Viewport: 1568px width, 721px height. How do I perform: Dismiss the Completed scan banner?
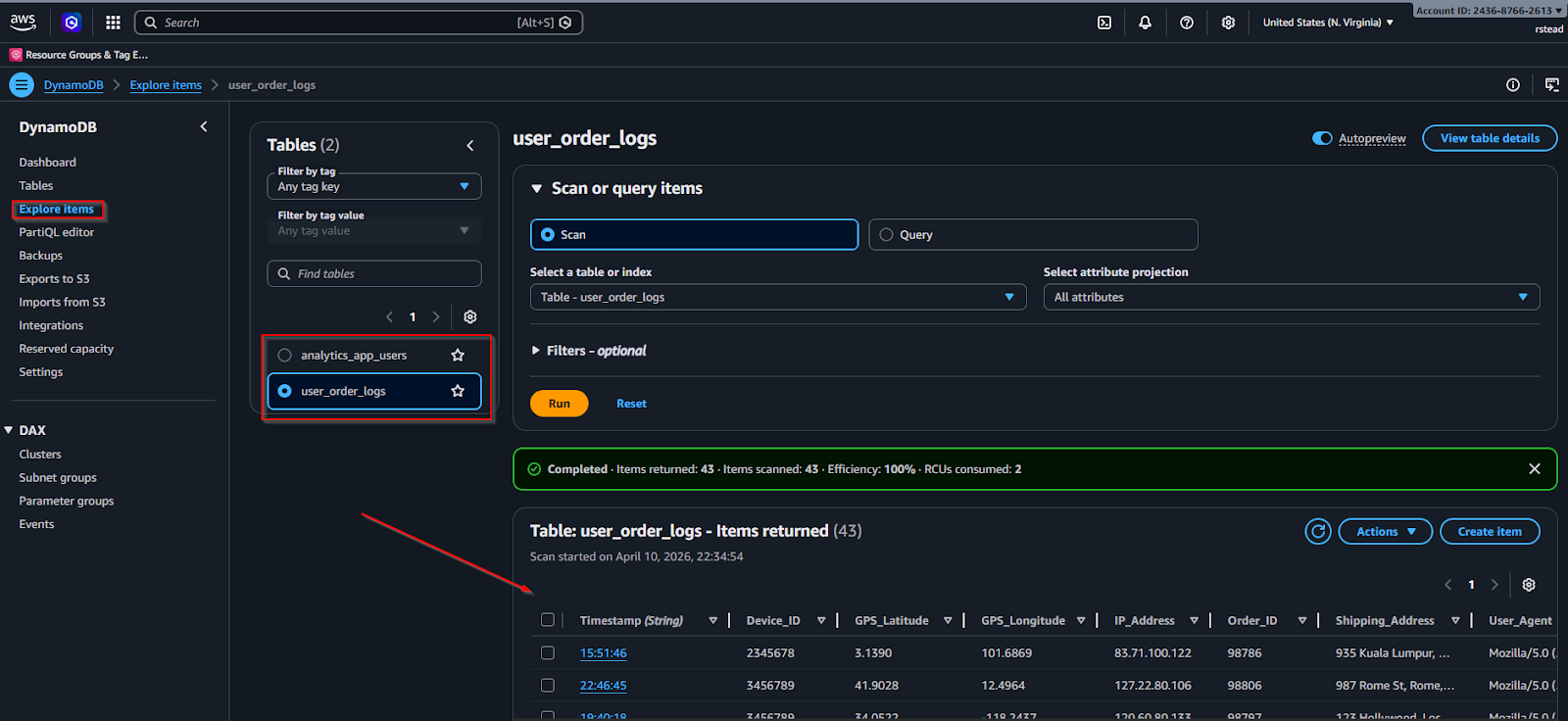[1535, 469]
